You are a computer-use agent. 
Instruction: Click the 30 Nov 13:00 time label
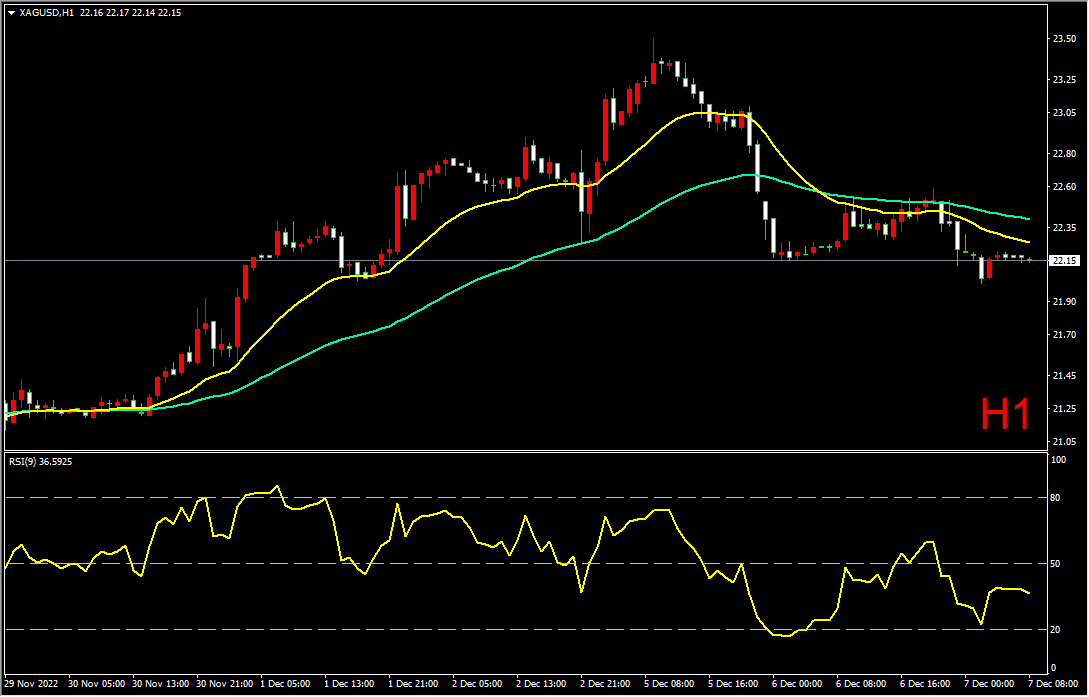pos(160,684)
